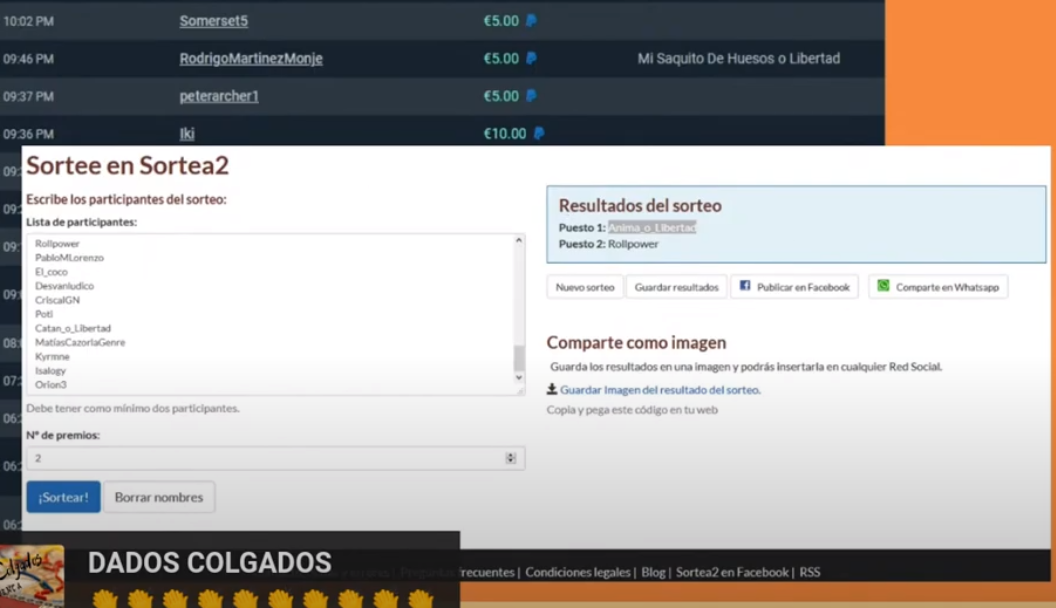Click the Copia y pega este código text
This screenshot has height=608, width=1056.
[x=632, y=410]
